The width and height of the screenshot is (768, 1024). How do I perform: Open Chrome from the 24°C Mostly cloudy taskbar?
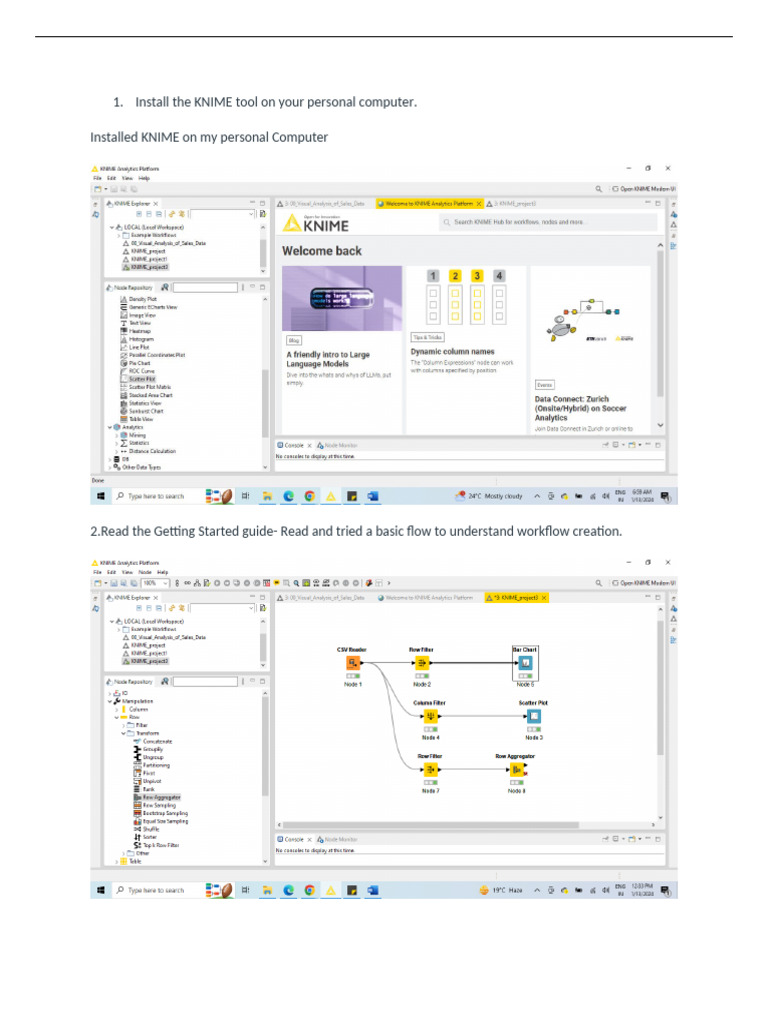click(x=310, y=496)
